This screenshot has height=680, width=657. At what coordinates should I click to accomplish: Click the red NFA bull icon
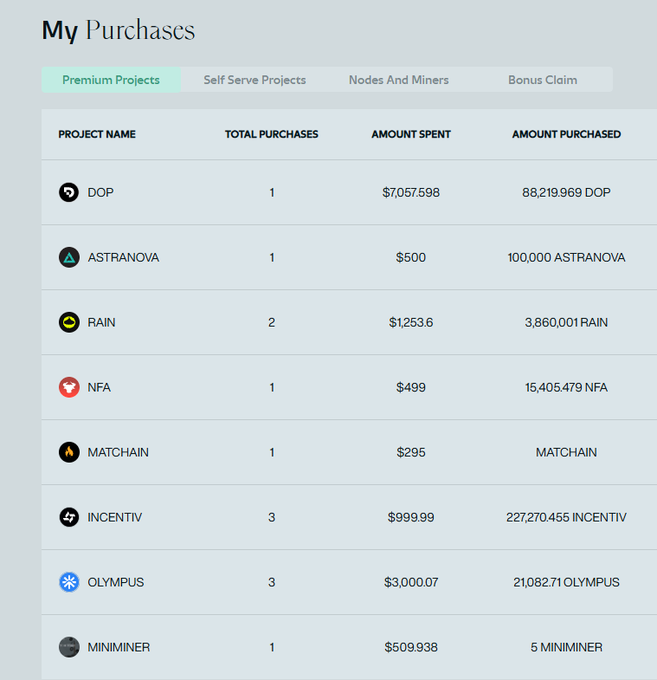point(69,387)
